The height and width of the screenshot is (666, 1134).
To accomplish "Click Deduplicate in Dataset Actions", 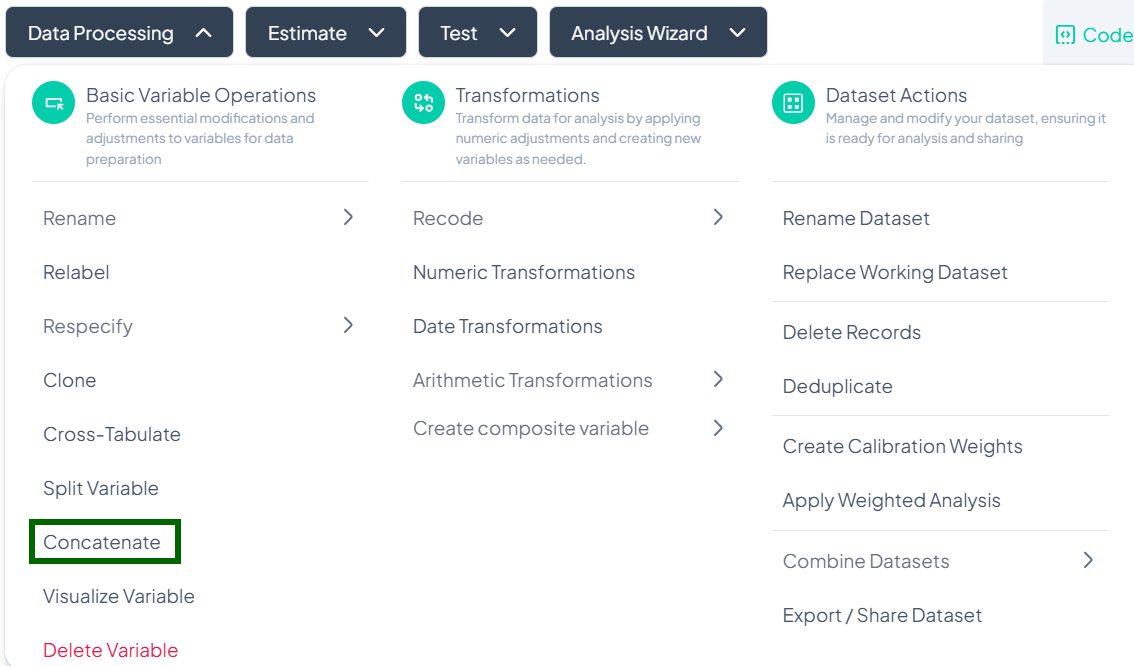I will pyautogui.click(x=837, y=386).
